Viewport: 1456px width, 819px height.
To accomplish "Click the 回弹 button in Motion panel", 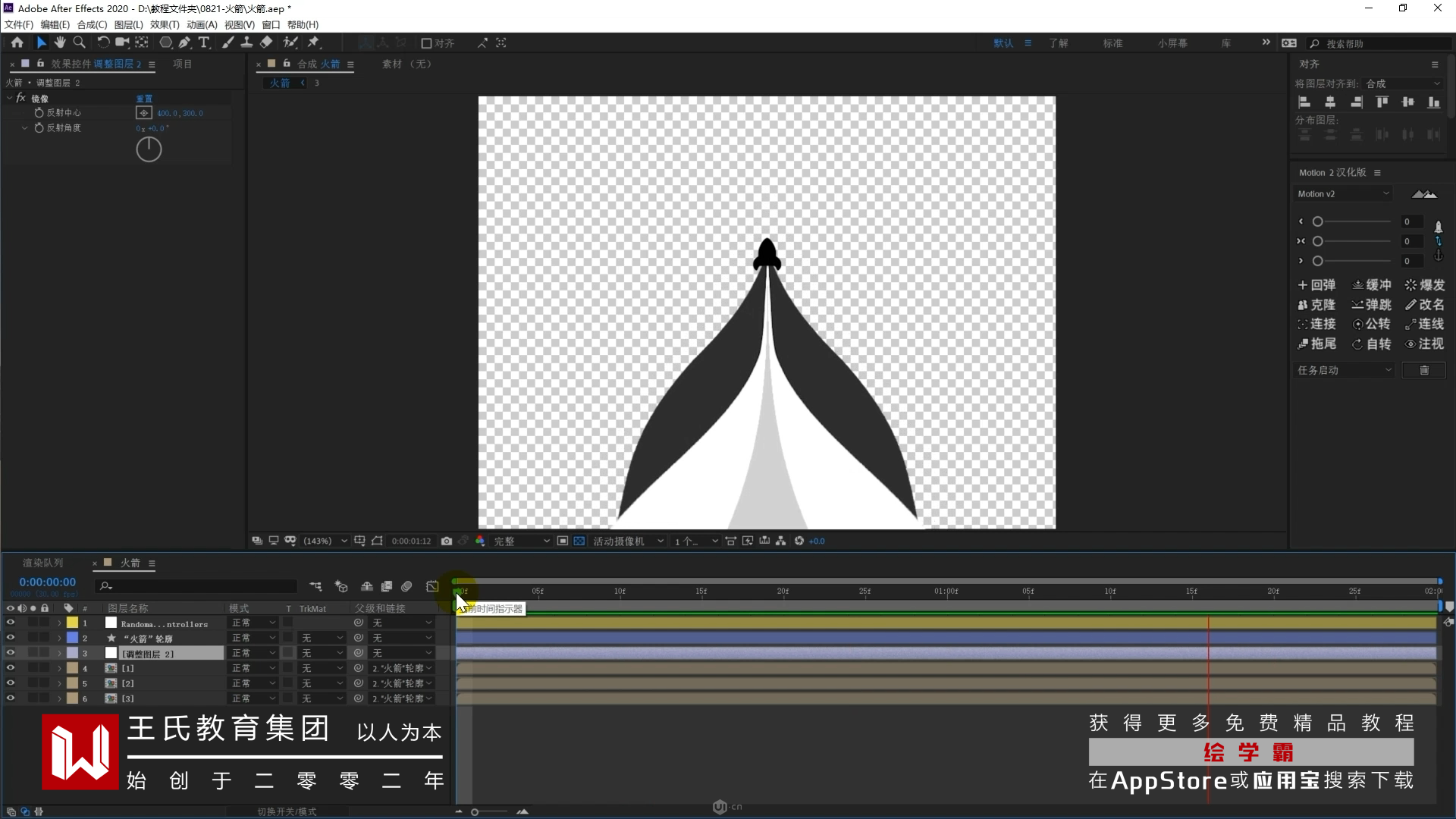I will (x=1316, y=285).
